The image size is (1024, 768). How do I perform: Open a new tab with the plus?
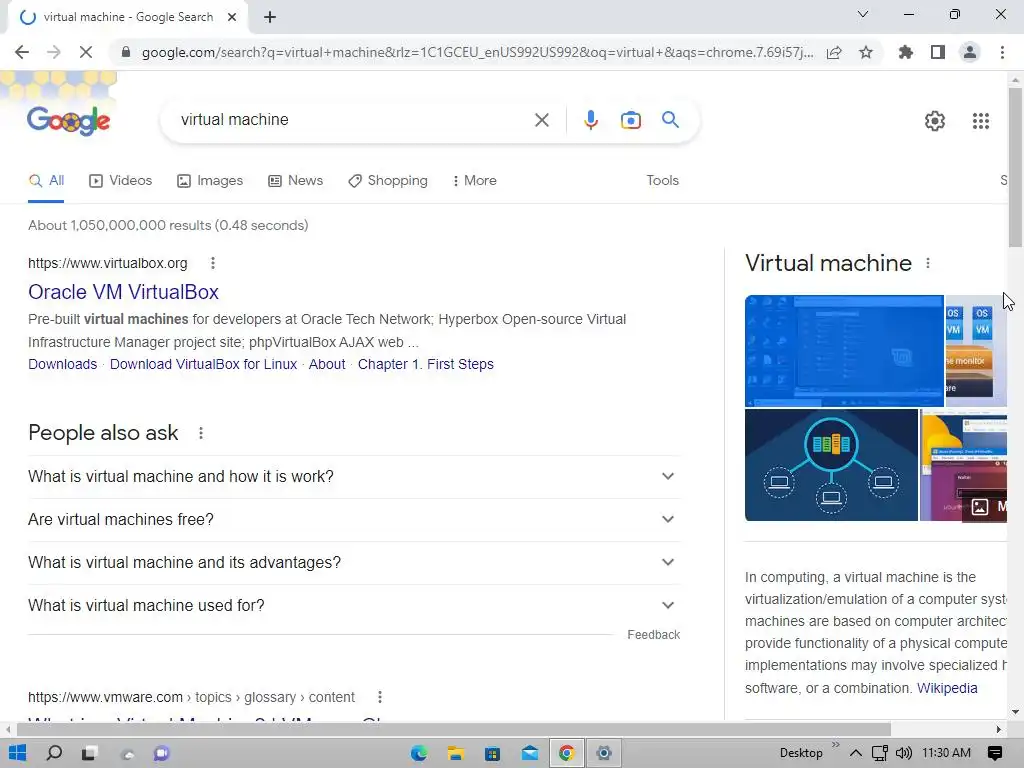pyautogui.click(x=270, y=17)
